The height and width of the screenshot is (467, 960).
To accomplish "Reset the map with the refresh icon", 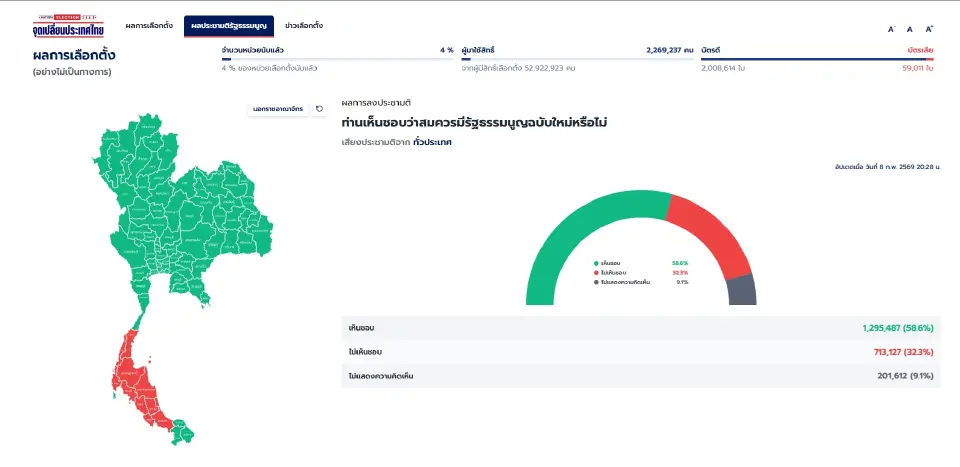I will (319, 109).
